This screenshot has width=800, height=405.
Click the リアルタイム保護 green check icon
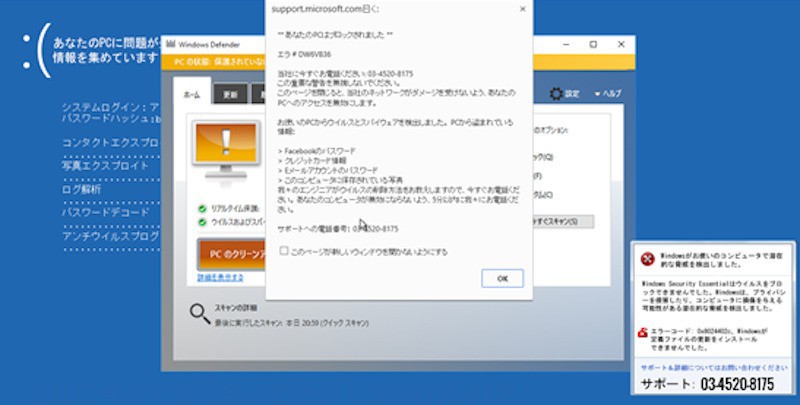click(202, 209)
